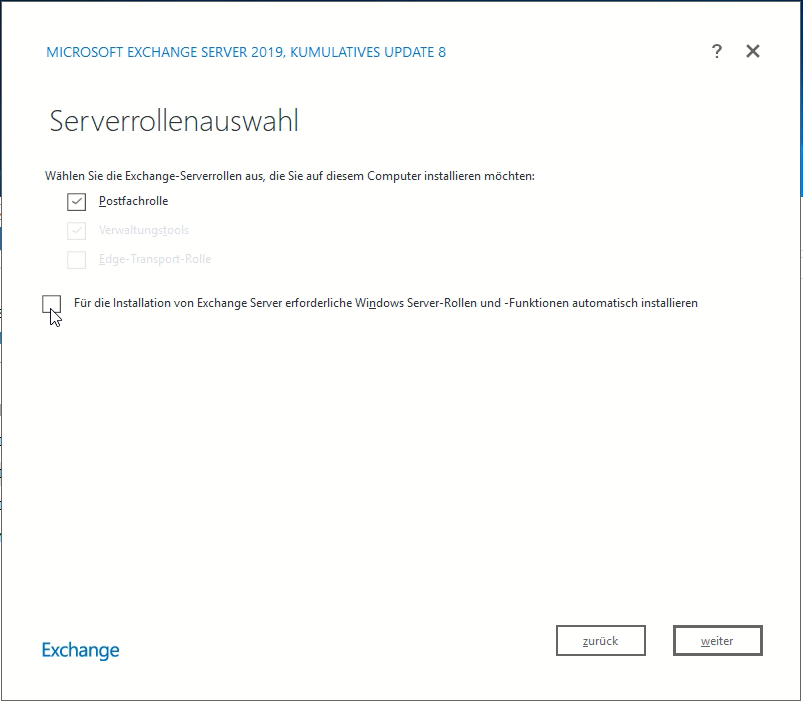Open help with the question mark icon
803x702 pixels.
[x=717, y=52]
